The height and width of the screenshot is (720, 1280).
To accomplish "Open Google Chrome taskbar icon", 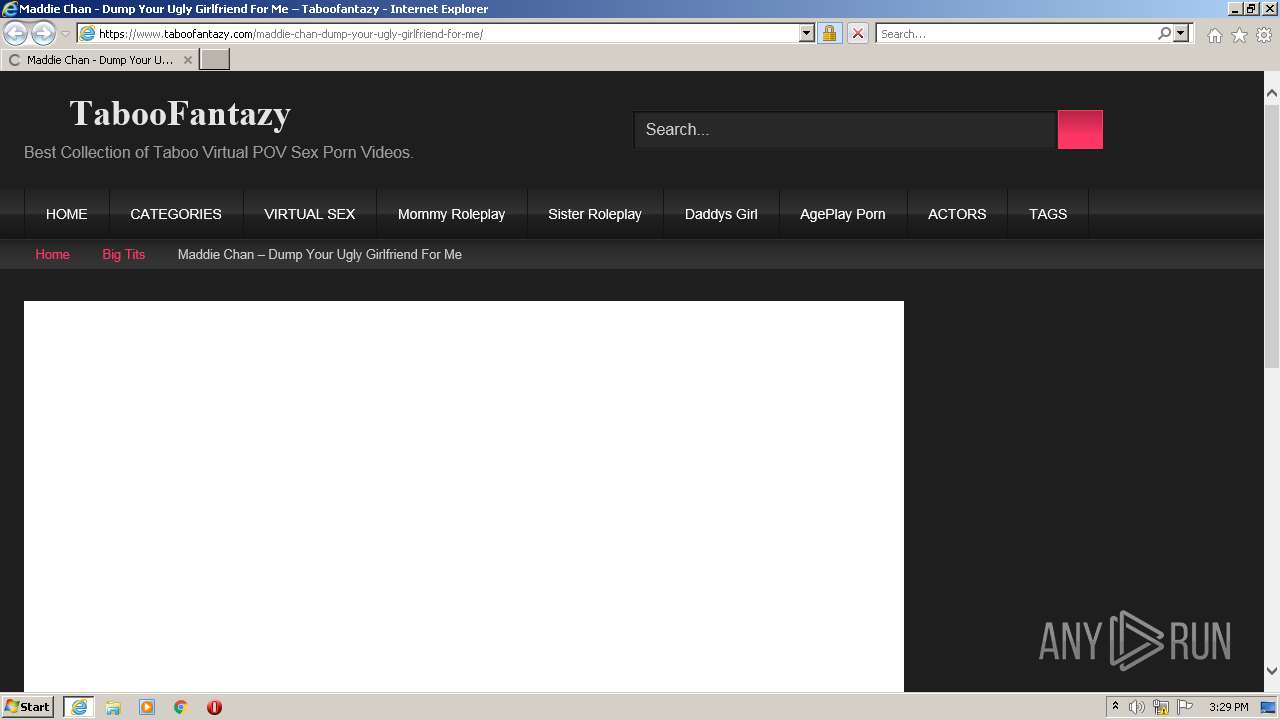I will (181, 707).
